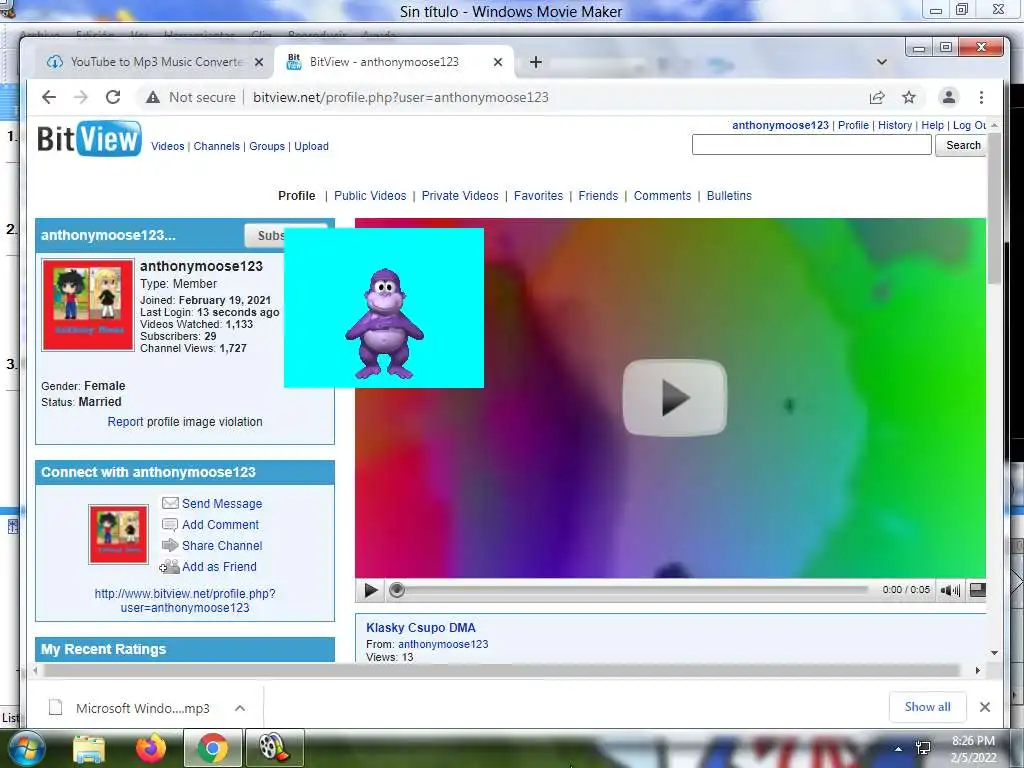Click the large play overlay on the video

(x=675, y=397)
